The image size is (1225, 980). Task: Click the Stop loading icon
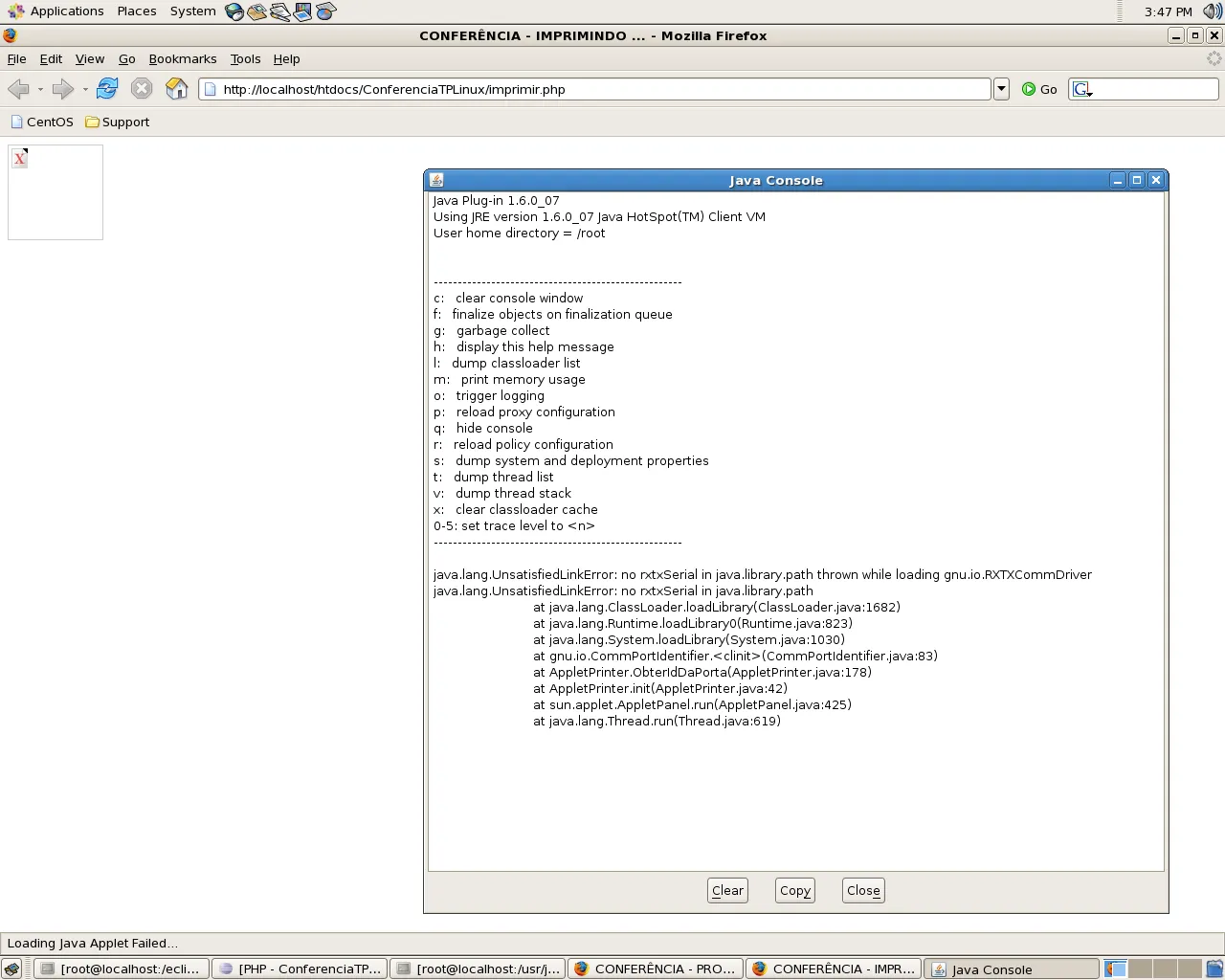142,89
